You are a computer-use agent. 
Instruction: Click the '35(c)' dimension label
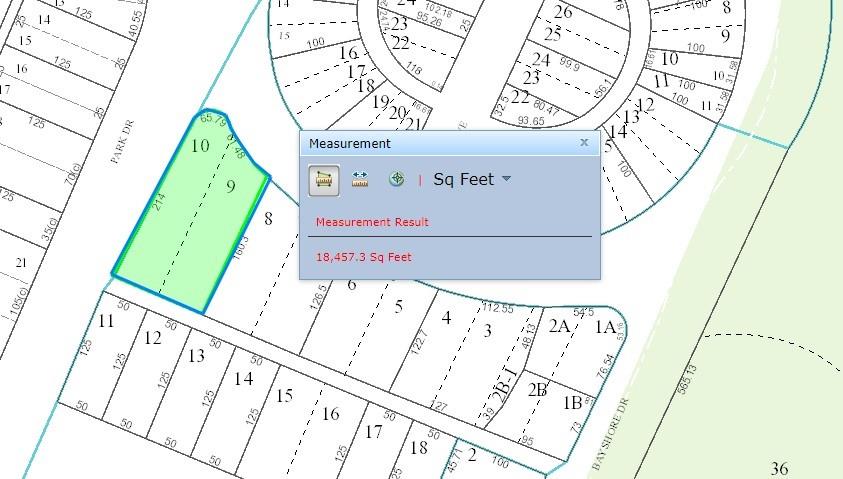pos(49,229)
